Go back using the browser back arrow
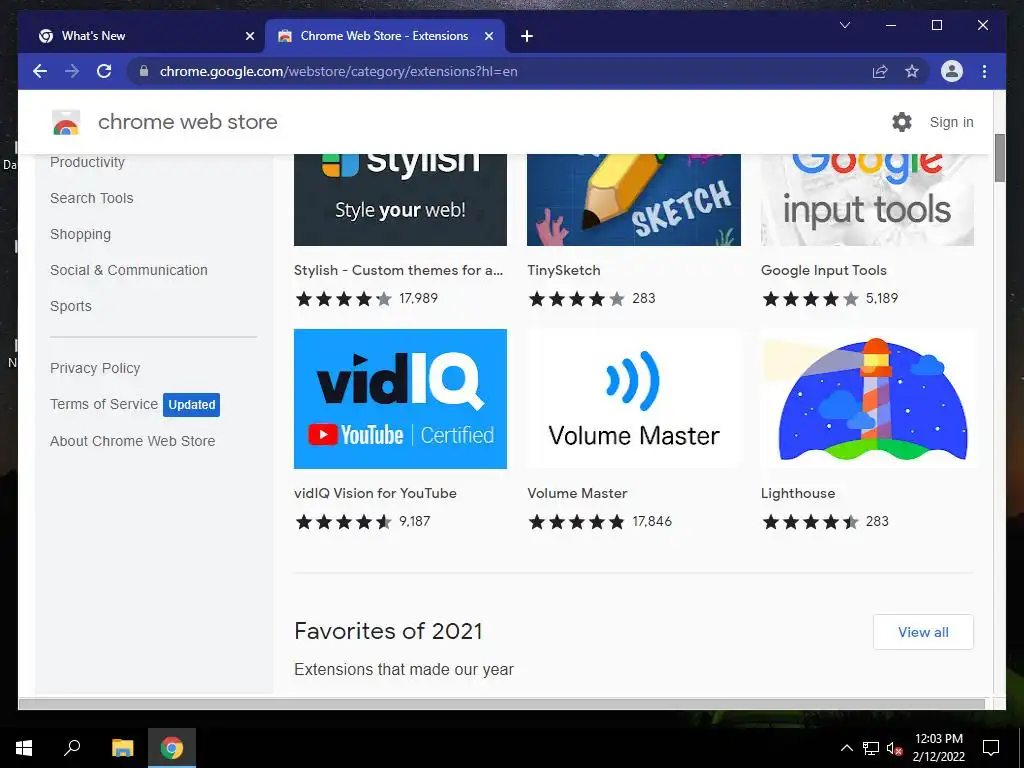1024x768 pixels. (40, 71)
